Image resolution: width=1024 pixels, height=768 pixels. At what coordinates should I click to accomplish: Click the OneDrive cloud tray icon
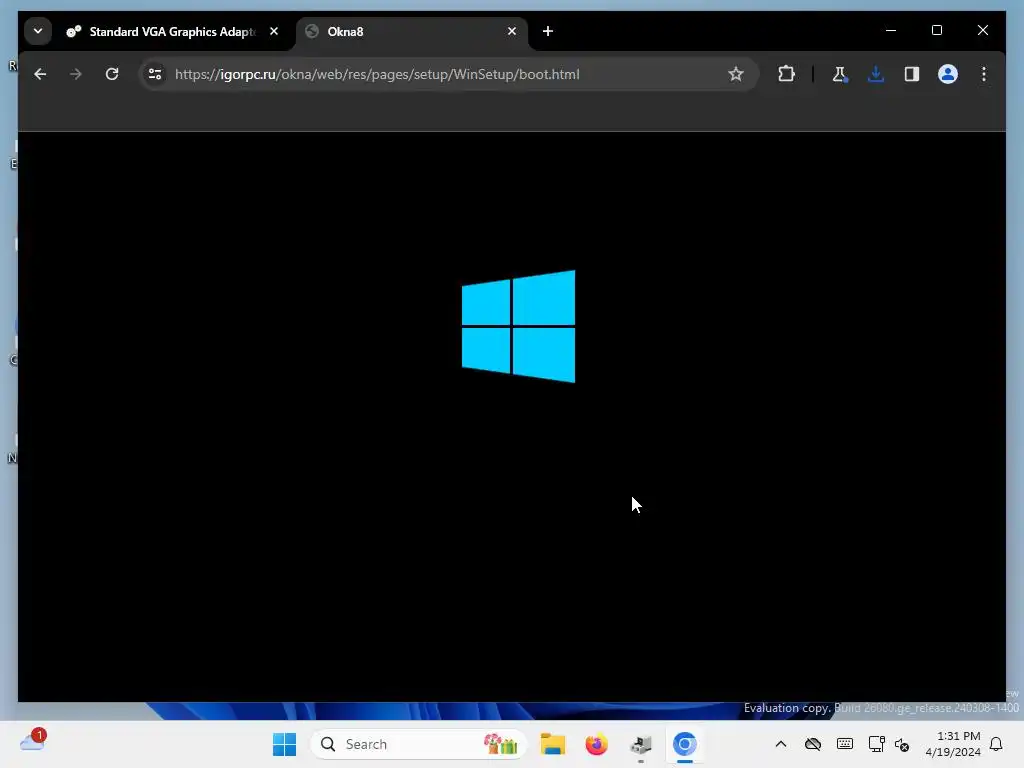[812, 744]
